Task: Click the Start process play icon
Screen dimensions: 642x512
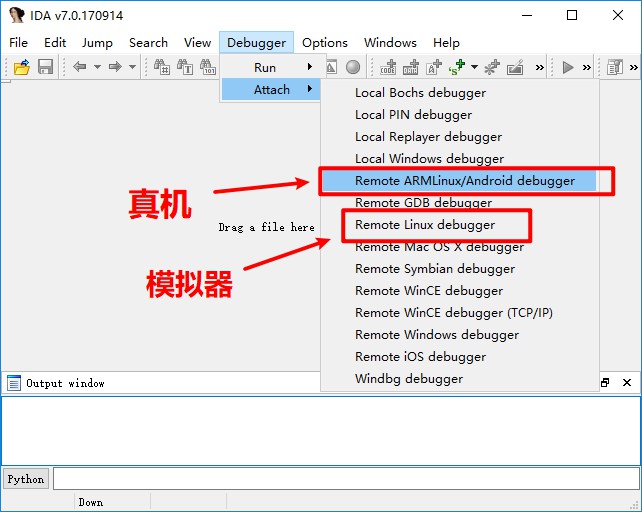Action: [x=568, y=67]
